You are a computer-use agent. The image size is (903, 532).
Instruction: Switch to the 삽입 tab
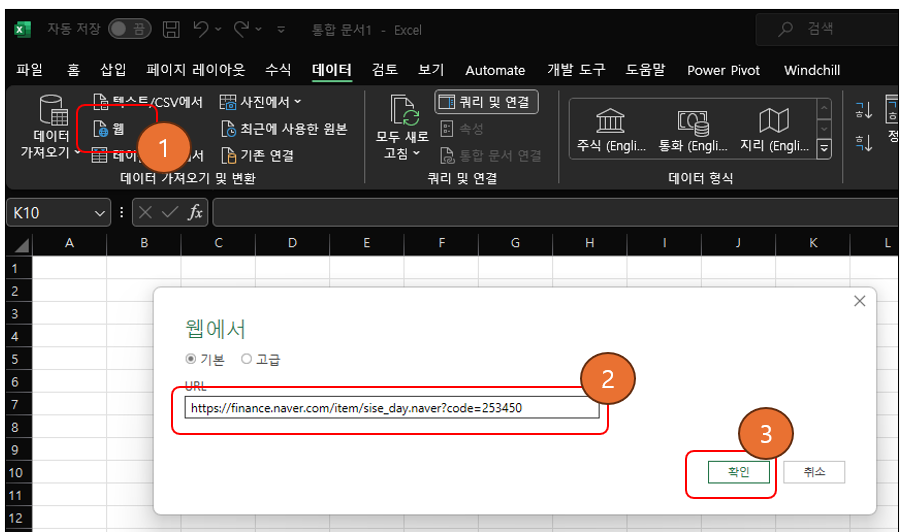[113, 70]
